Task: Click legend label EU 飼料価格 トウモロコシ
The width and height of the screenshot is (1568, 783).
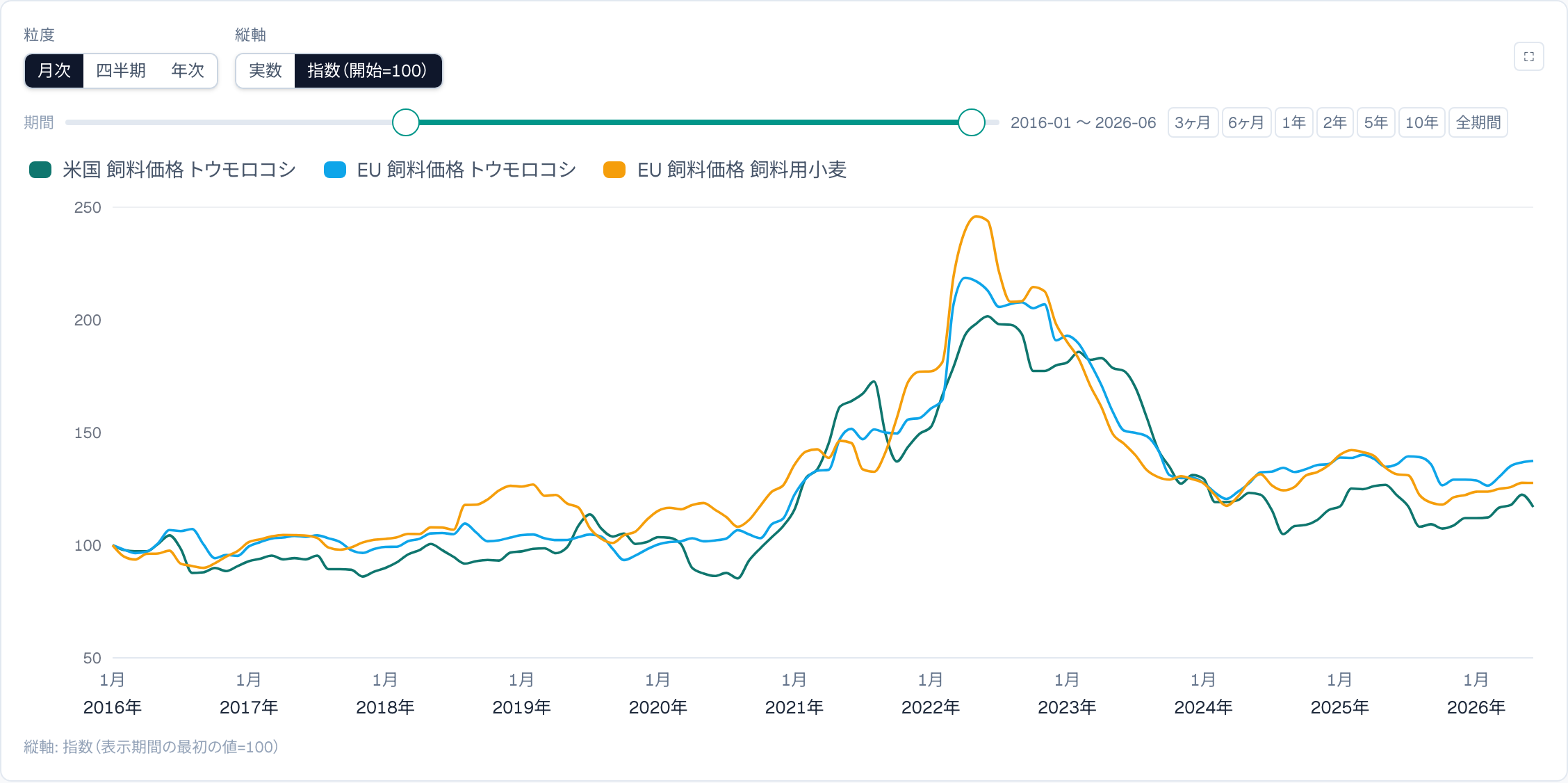Action: coord(467,170)
